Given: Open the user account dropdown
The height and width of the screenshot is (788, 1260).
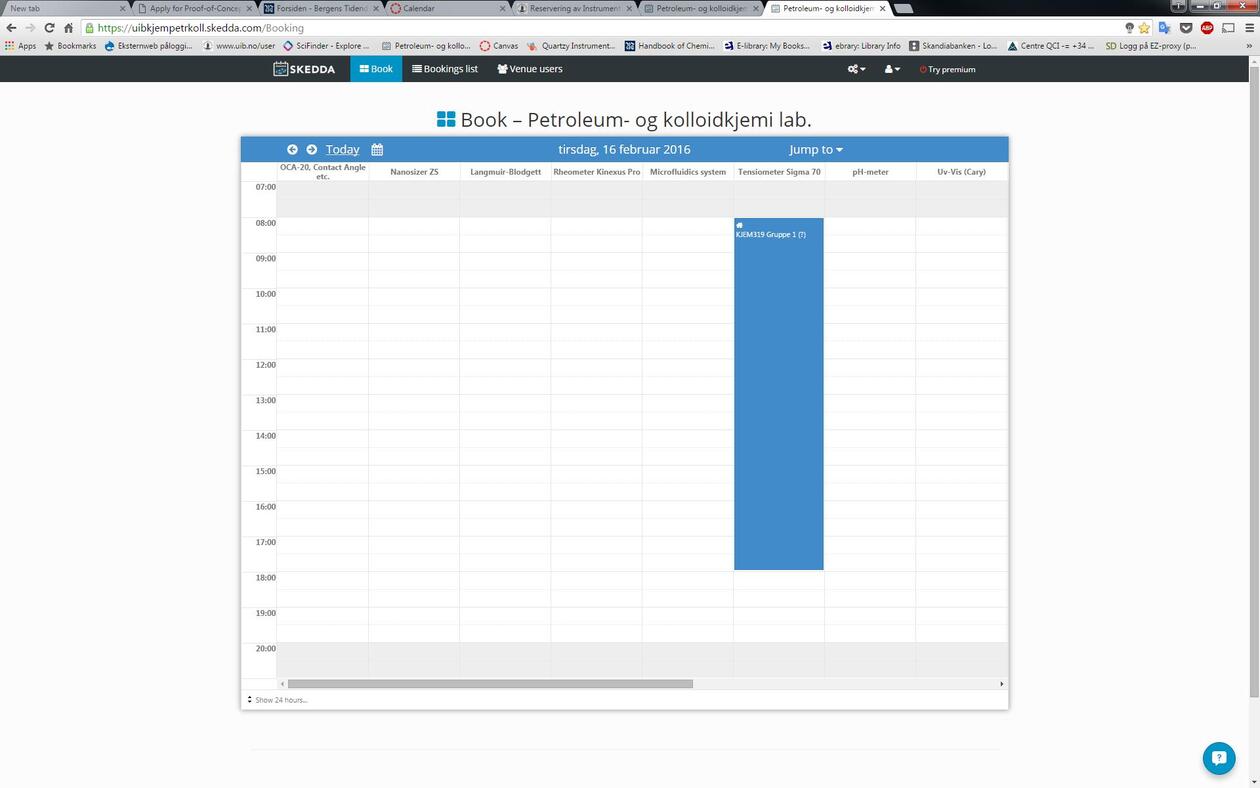Looking at the screenshot, I should tap(892, 69).
